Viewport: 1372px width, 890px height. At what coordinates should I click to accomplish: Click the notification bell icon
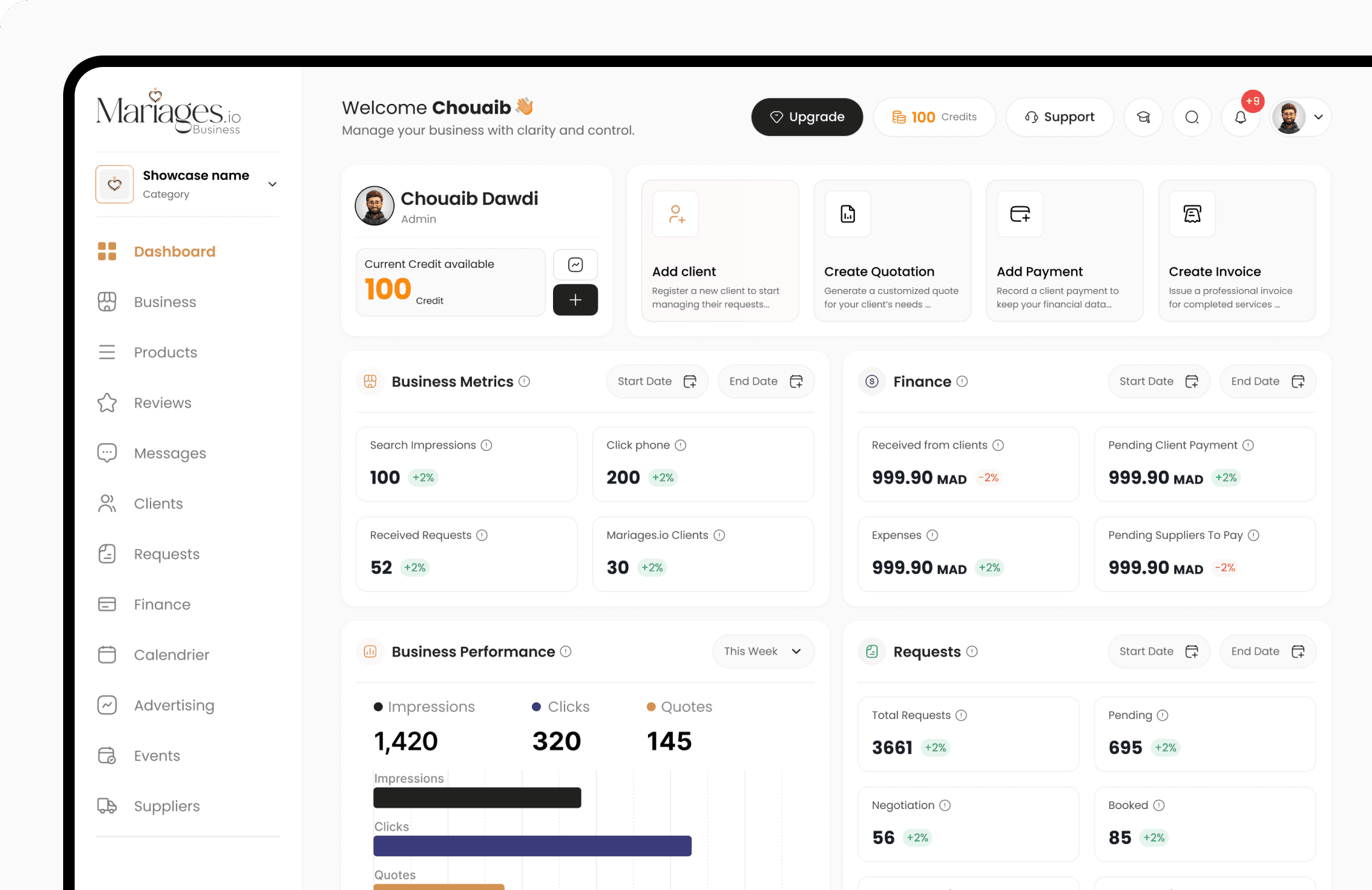click(1240, 117)
